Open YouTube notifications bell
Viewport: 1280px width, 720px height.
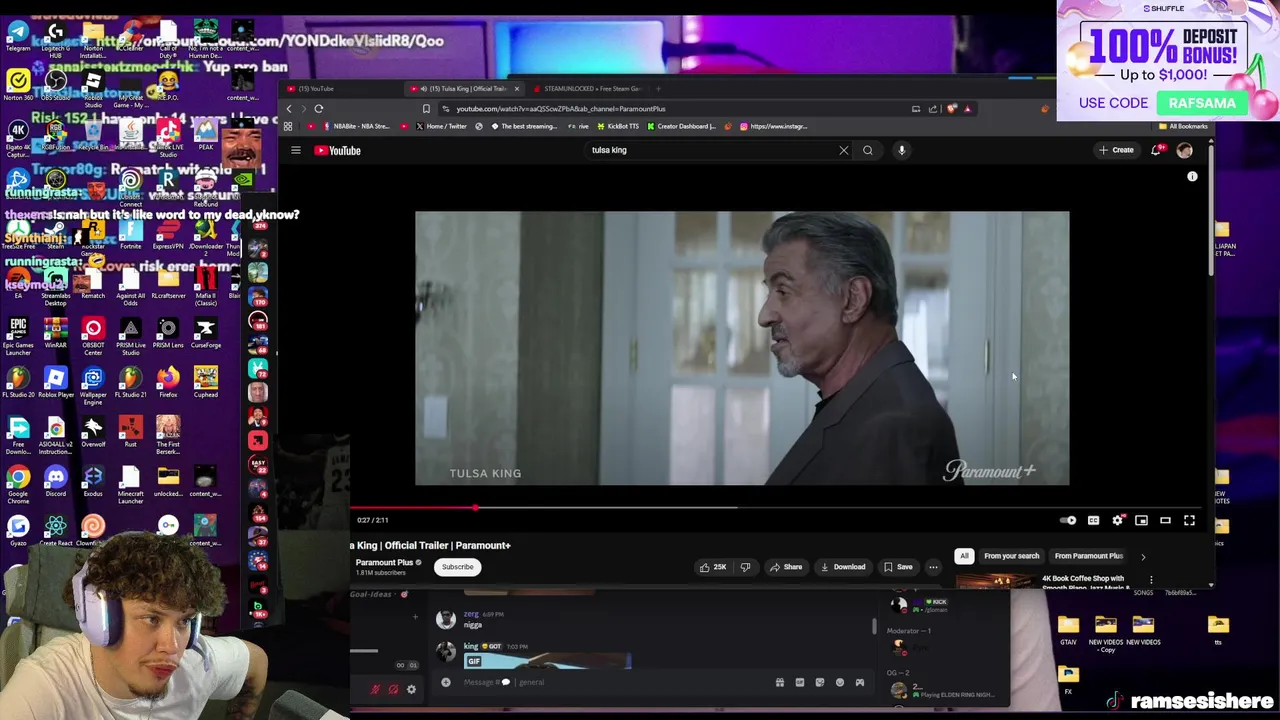(1156, 150)
